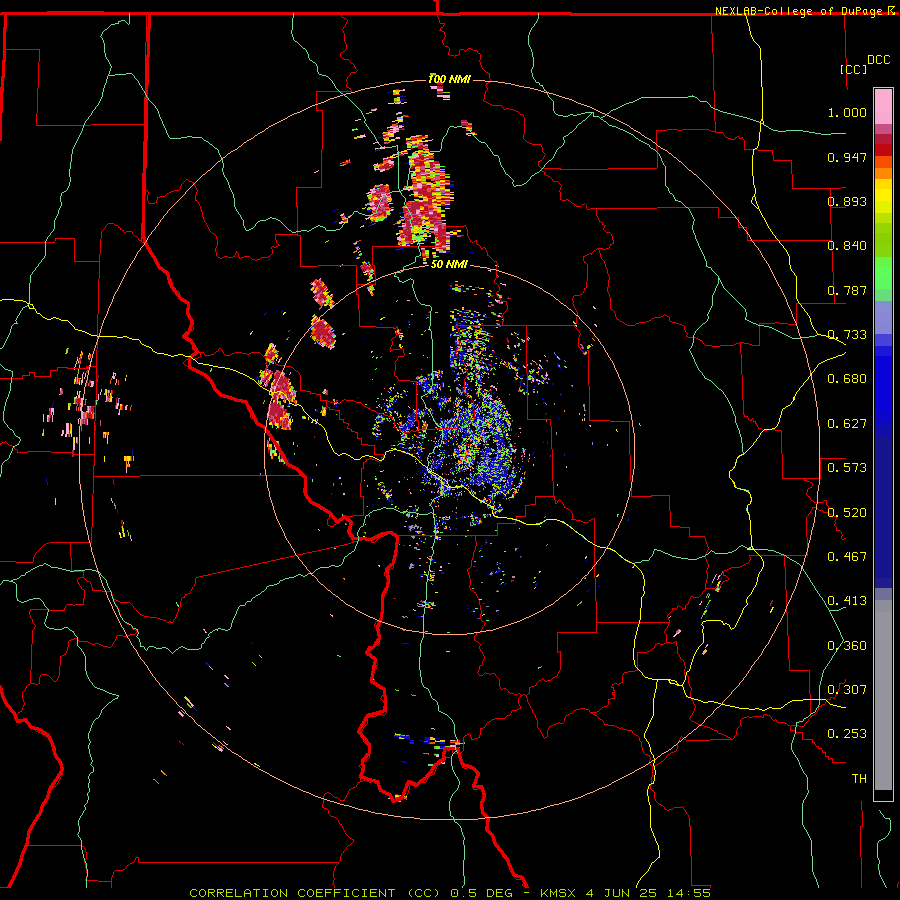
Task: Click the TH threshold label
Action: pyautogui.click(x=859, y=779)
